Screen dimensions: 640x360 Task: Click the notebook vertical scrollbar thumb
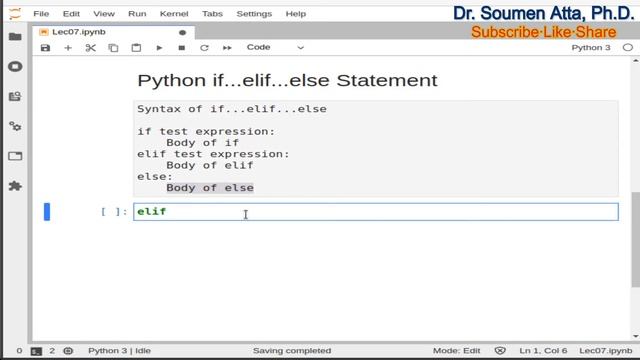click(x=635, y=240)
